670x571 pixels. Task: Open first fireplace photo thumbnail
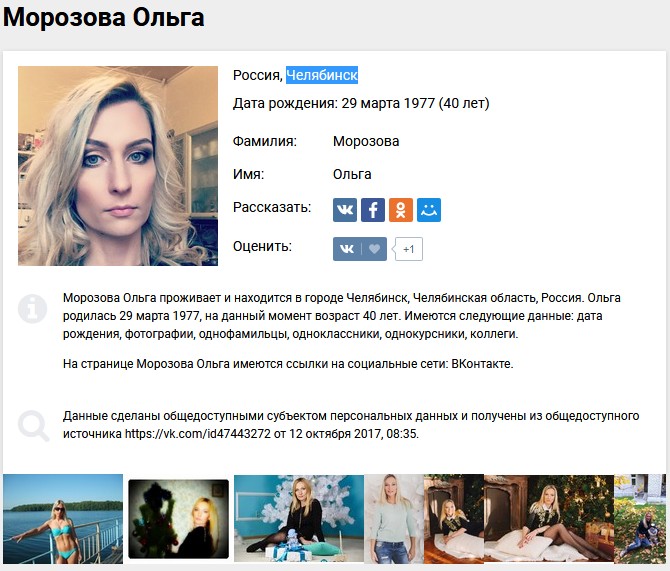coord(454,518)
